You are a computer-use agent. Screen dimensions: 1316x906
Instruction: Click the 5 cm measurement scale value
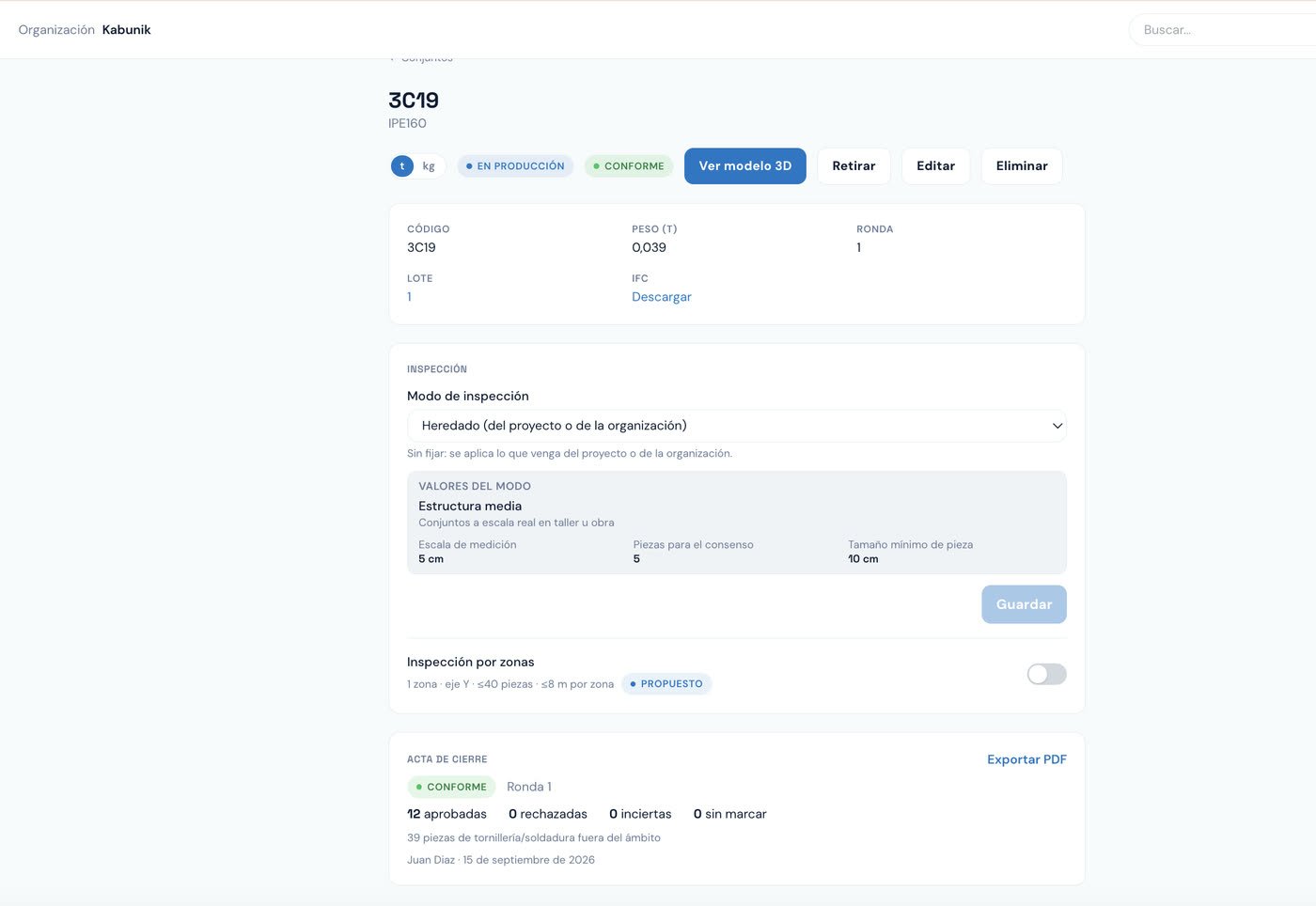(x=431, y=559)
